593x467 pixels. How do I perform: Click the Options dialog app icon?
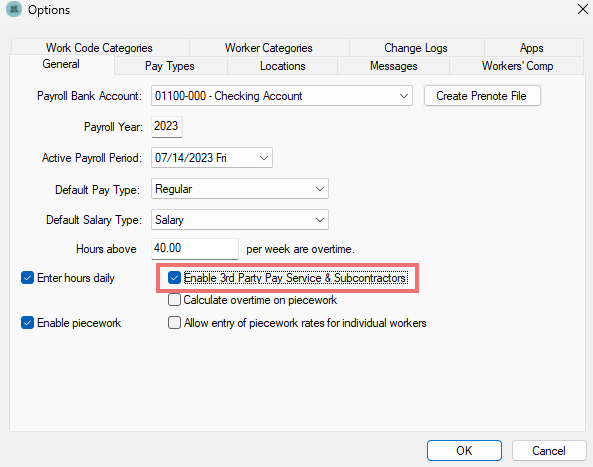(14, 9)
